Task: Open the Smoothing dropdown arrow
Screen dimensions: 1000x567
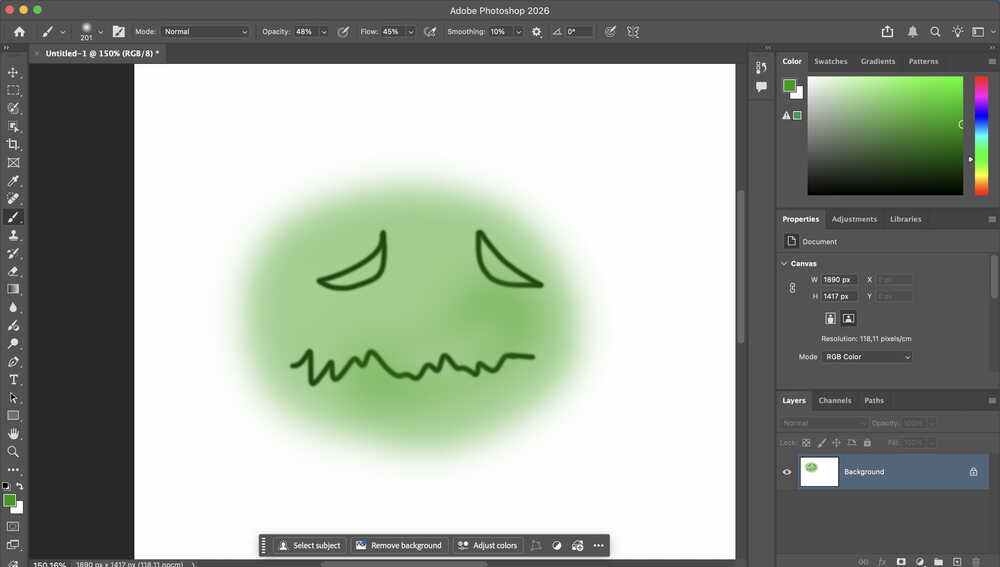Action: click(518, 31)
